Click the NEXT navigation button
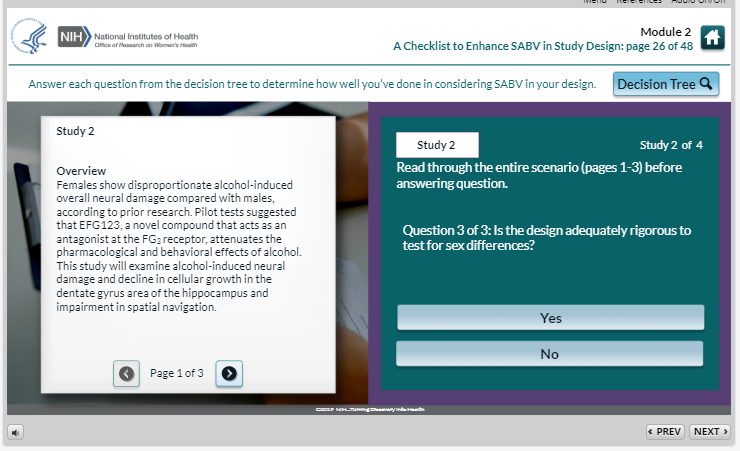740x451 pixels. [709, 432]
